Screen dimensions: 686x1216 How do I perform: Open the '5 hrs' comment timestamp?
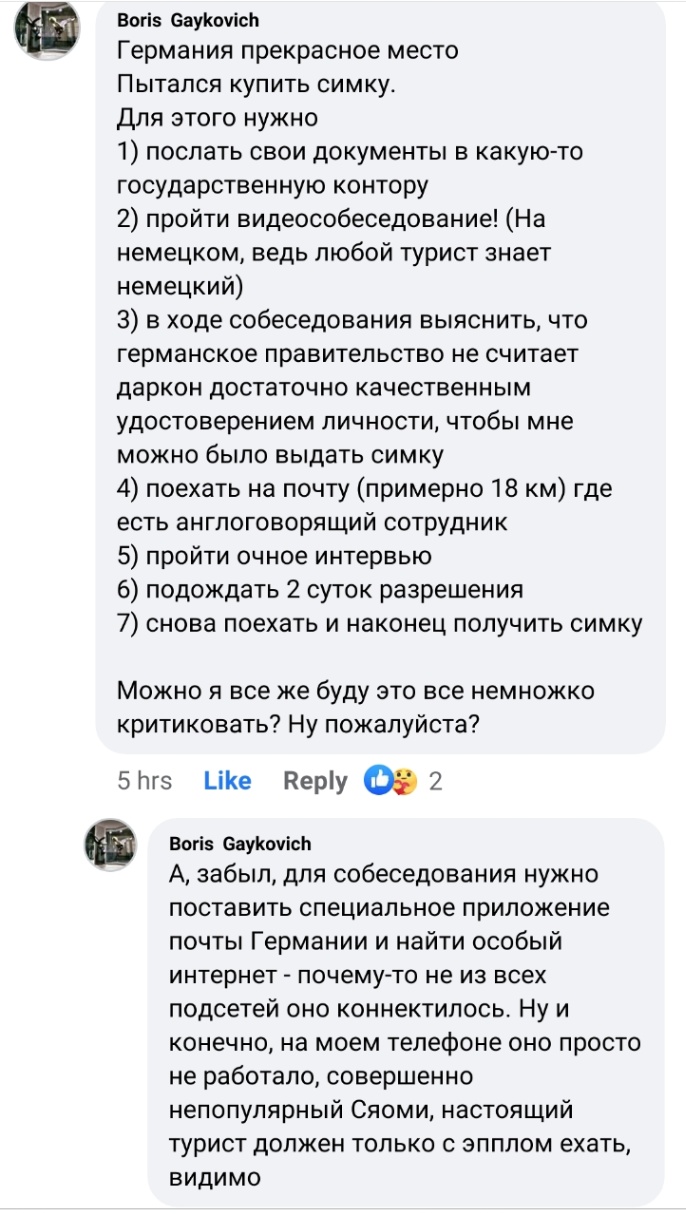point(145,781)
